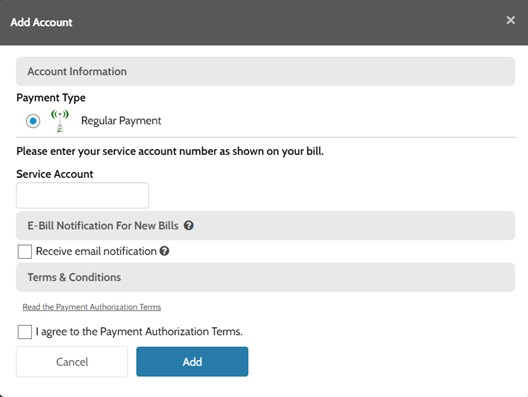Click the antenna tower payment icon
Viewport: 528px width, 397px height.
point(60,121)
